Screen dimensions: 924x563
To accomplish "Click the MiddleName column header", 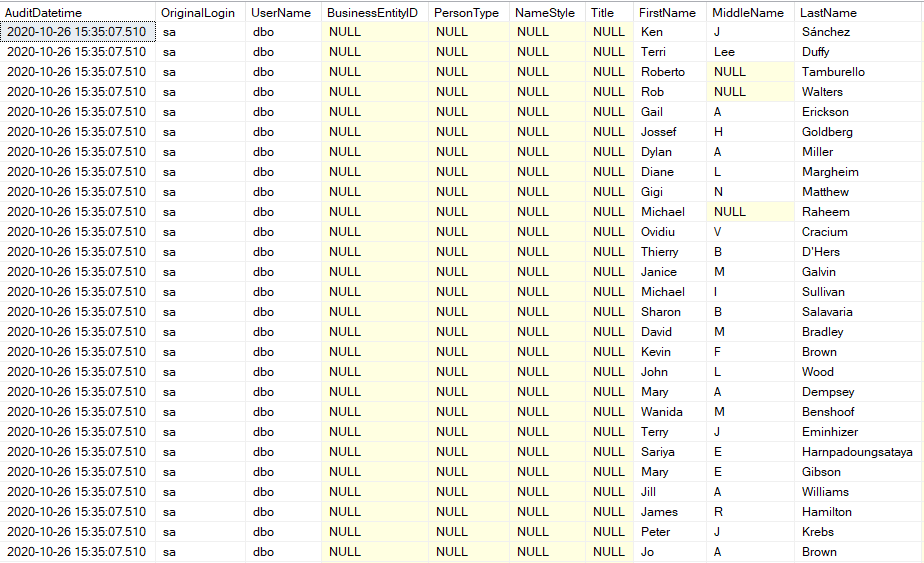I will point(748,12).
